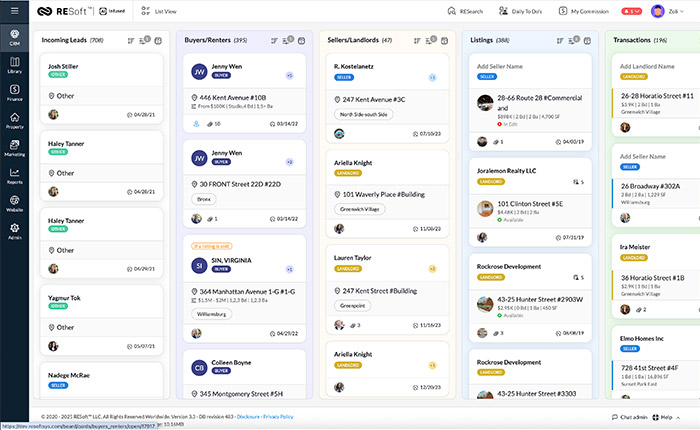Screen dimensions: 700x430
Task: Click the RESoft logo
Action: point(63,11)
